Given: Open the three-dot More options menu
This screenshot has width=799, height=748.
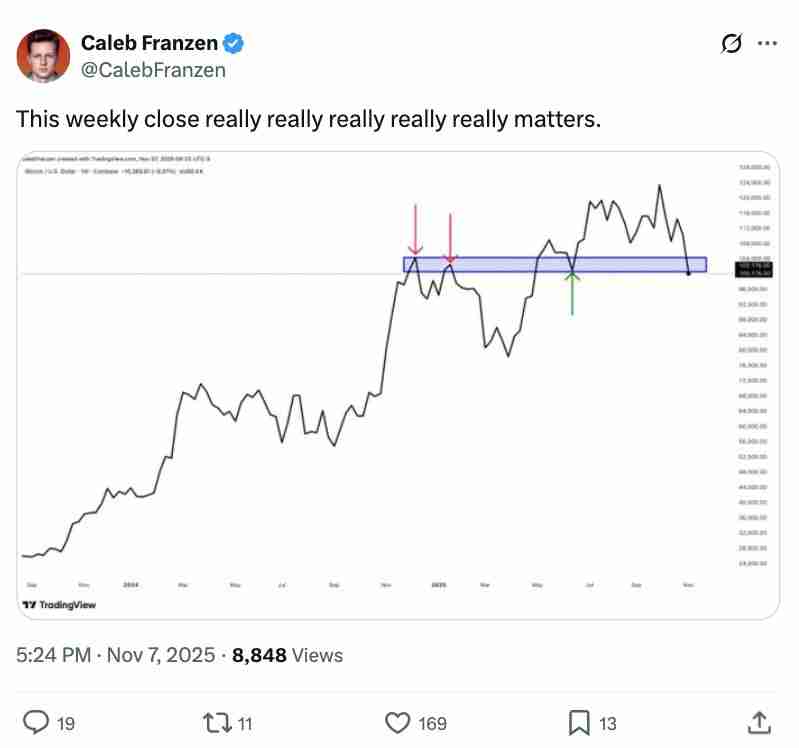Looking at the screenshot, I should [768, 44].
